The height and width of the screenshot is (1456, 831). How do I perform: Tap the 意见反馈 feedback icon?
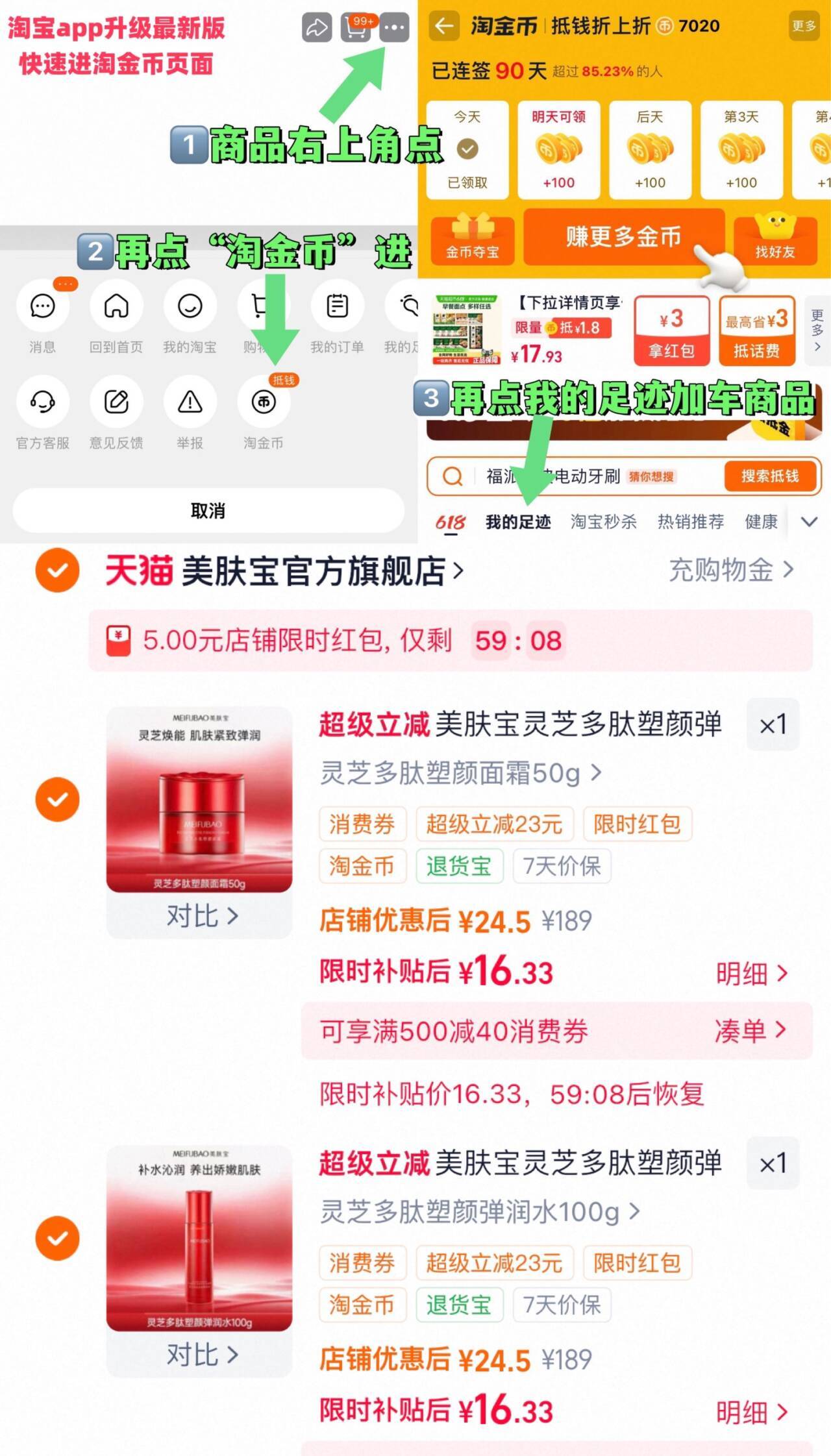116,402
